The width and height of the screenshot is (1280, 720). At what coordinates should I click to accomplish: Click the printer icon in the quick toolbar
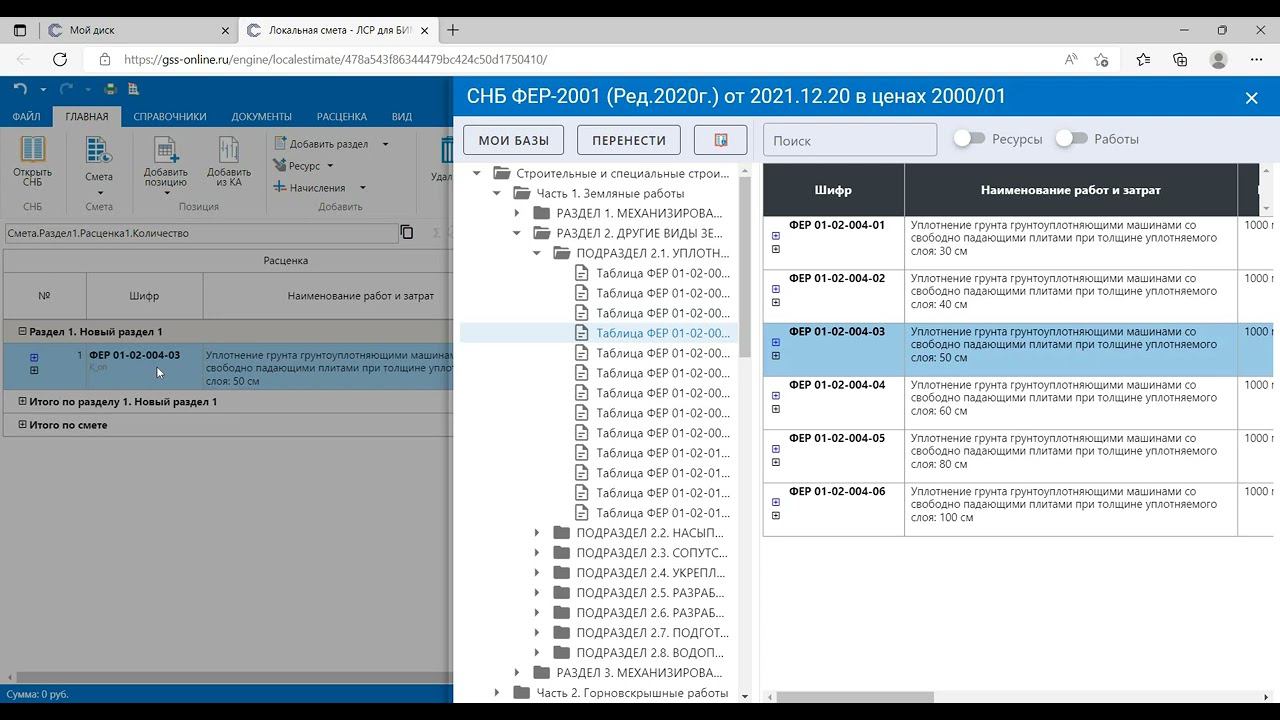click(110, 89)
